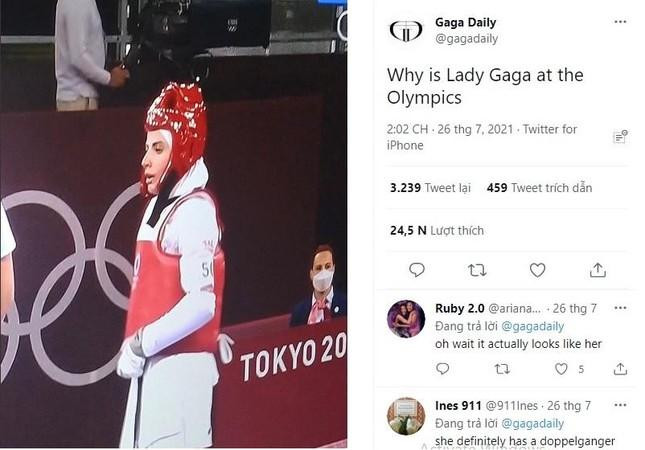Expand options menu on Ruby 2.0's reply
The image size is (645, 450).
click(620, 308)
